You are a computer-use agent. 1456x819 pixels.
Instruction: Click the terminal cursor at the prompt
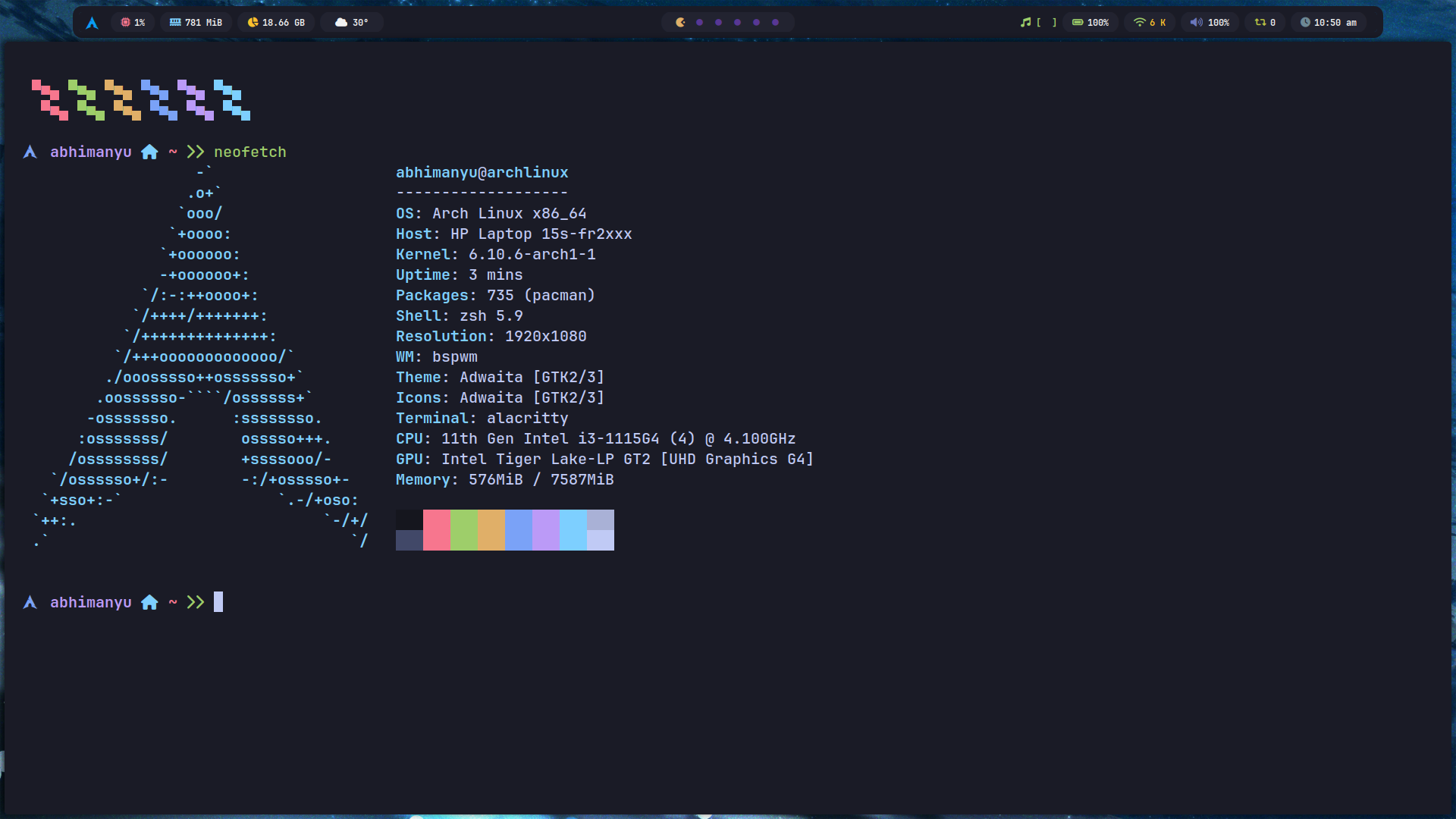click(x=218, y=602)
